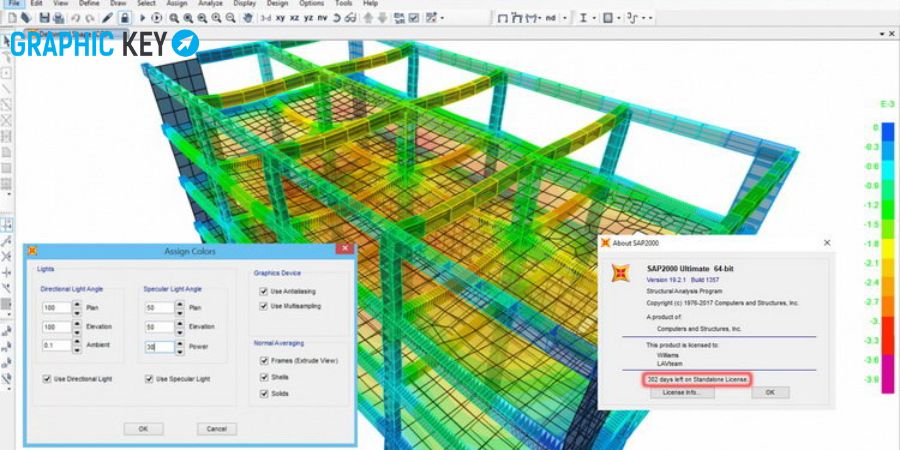Click the Show Deformed Shape frame icon

[x=517, y=18]
